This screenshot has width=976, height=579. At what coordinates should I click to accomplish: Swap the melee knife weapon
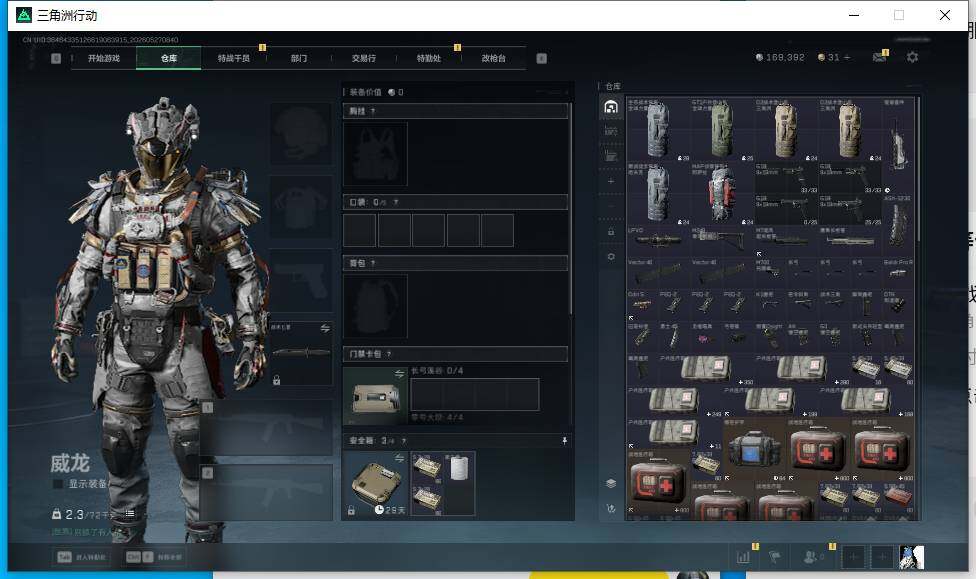coord(325,328)
